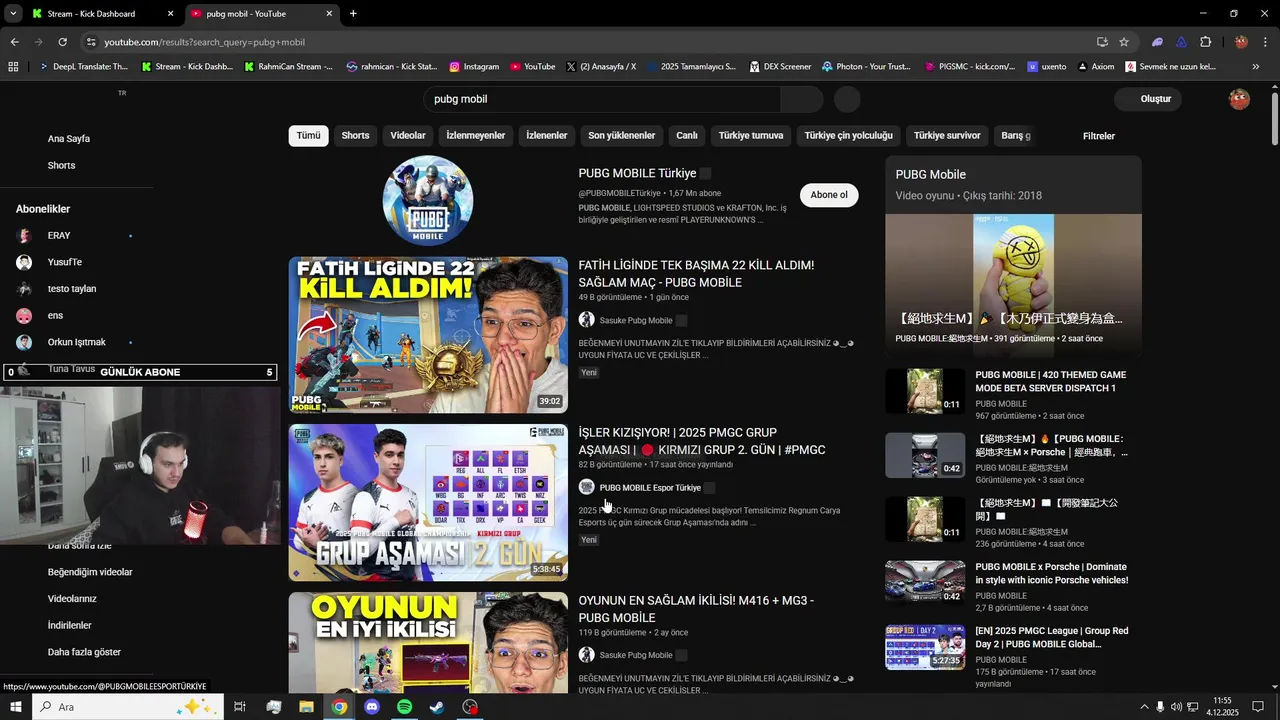
Task: Open Beğendiğim videolar playlist
Action: 90,572
